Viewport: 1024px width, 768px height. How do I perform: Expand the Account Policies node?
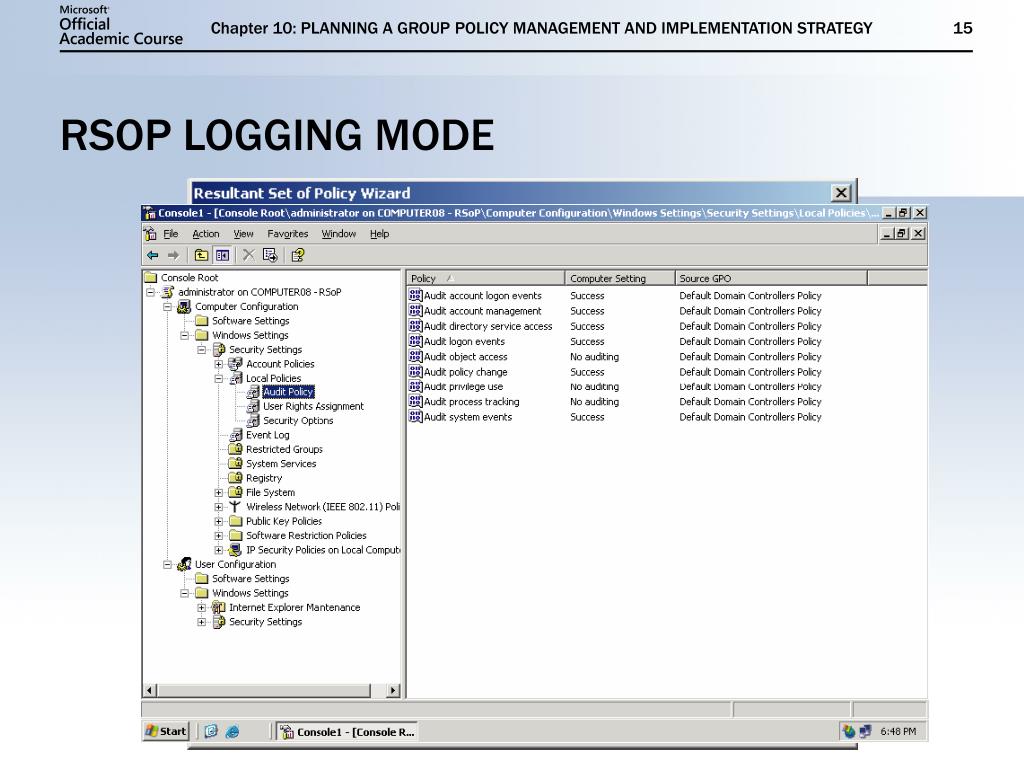click(219, 364)
